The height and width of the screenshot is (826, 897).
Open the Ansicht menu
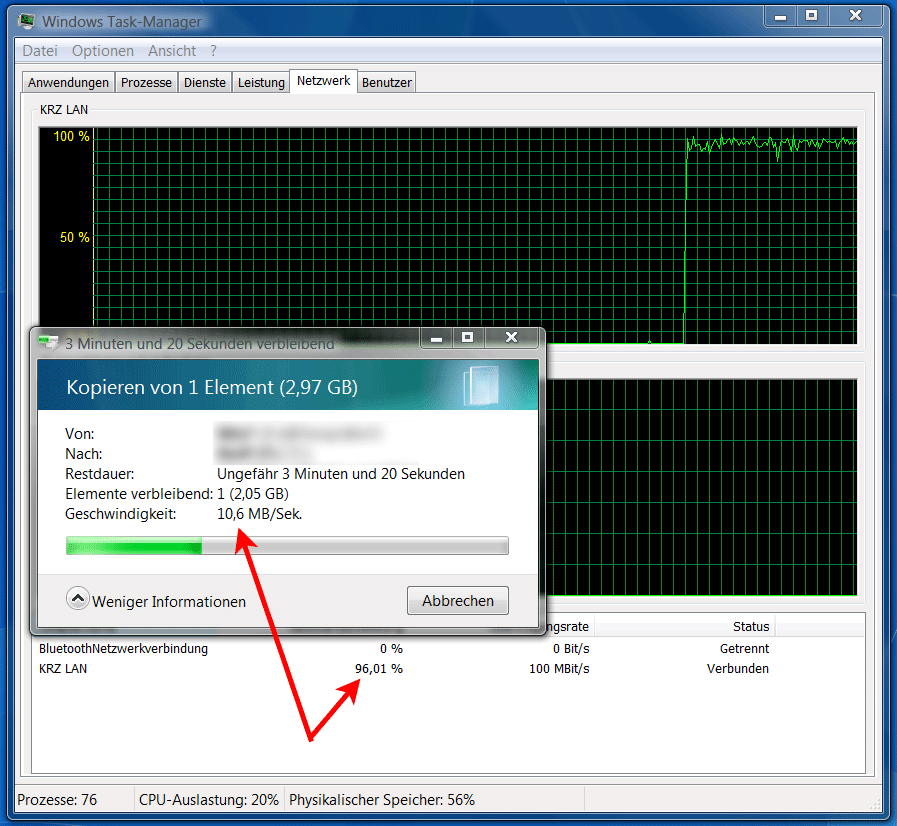click(x=172, y=51)
